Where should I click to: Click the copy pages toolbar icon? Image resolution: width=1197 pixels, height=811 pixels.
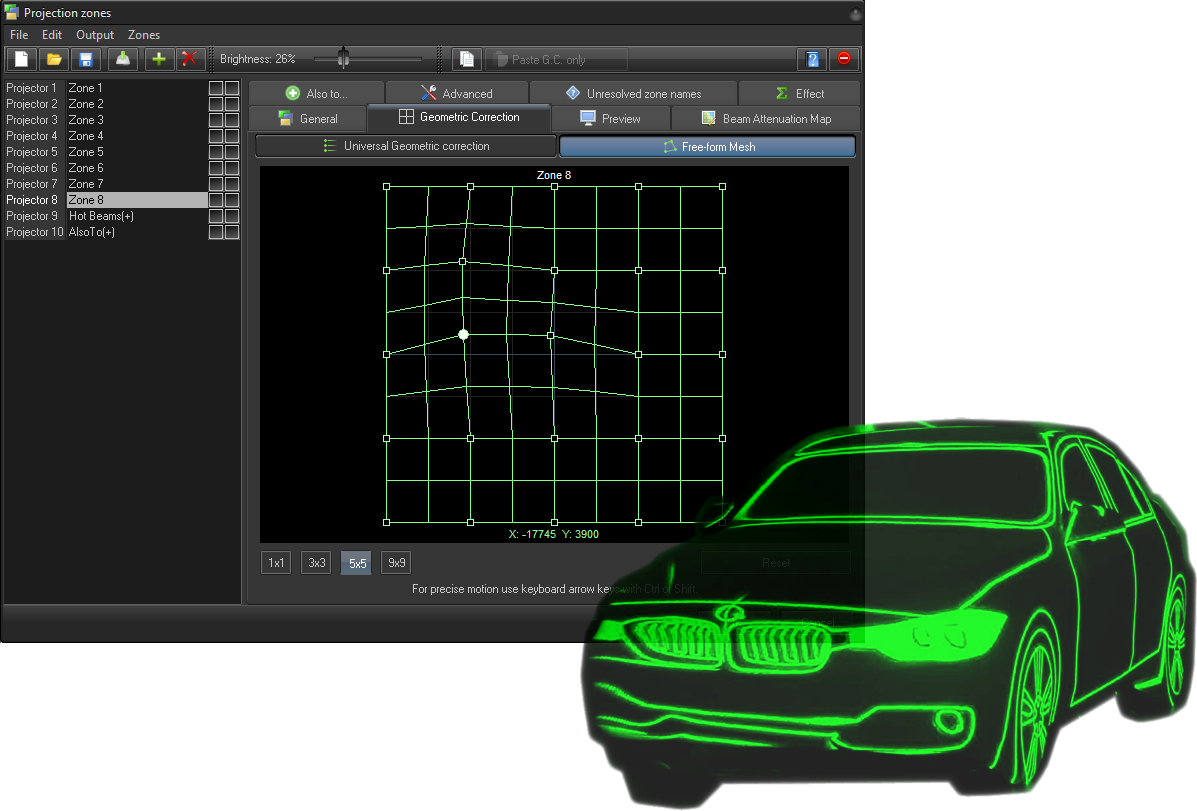coord(466,60)
